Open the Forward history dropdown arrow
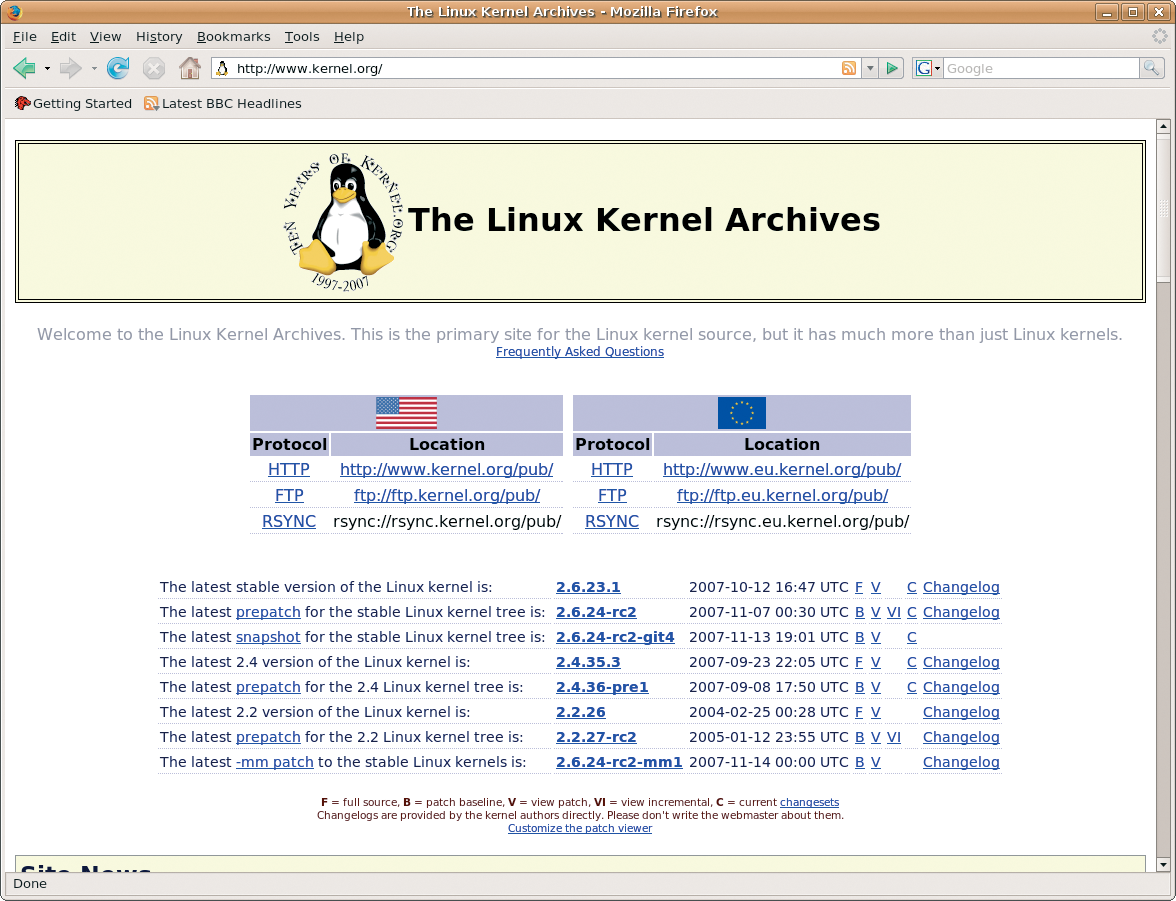Screen dimensions: 1176x901 click(94, 68)
